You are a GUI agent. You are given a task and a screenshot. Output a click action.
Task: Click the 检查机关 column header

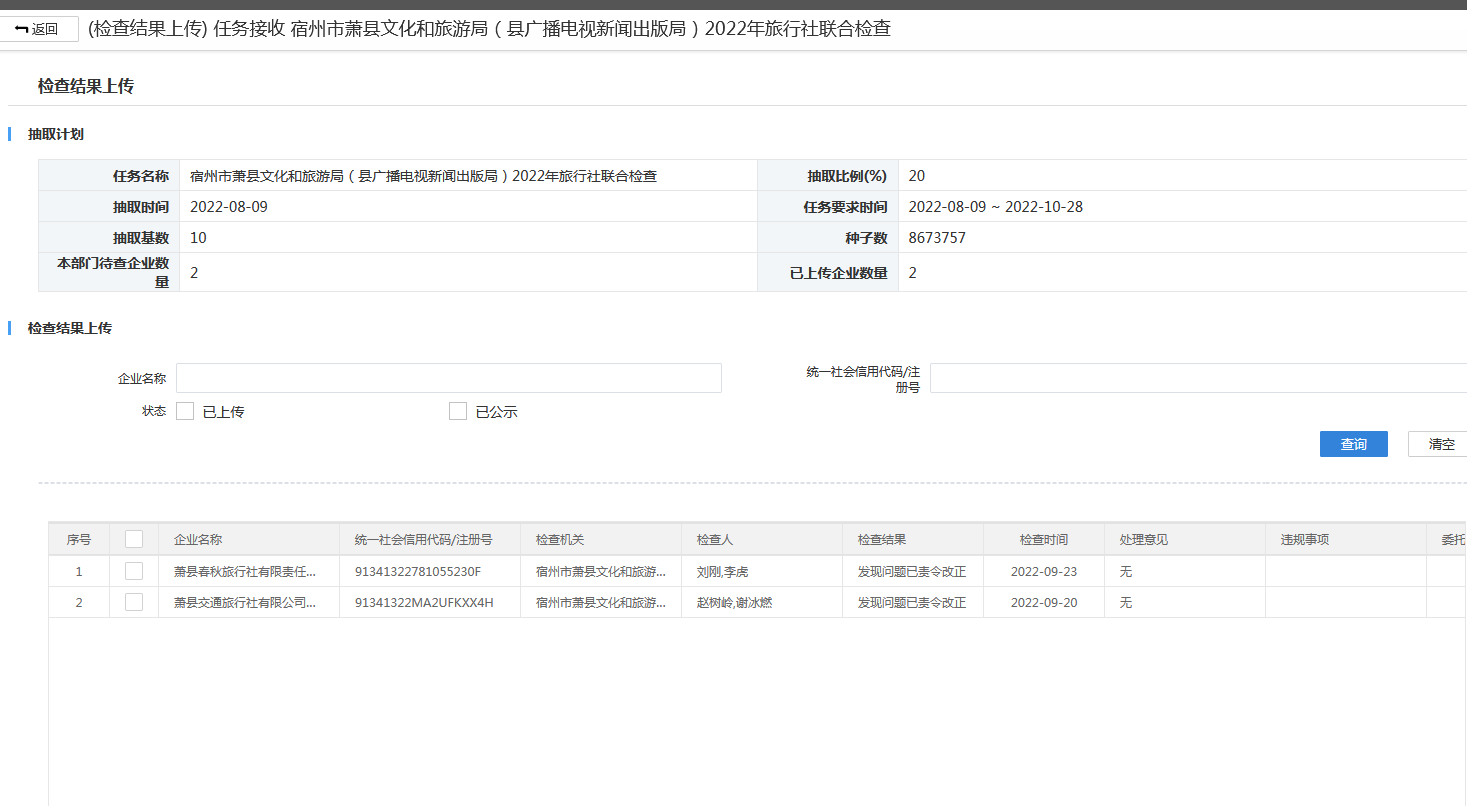[559, 540]
